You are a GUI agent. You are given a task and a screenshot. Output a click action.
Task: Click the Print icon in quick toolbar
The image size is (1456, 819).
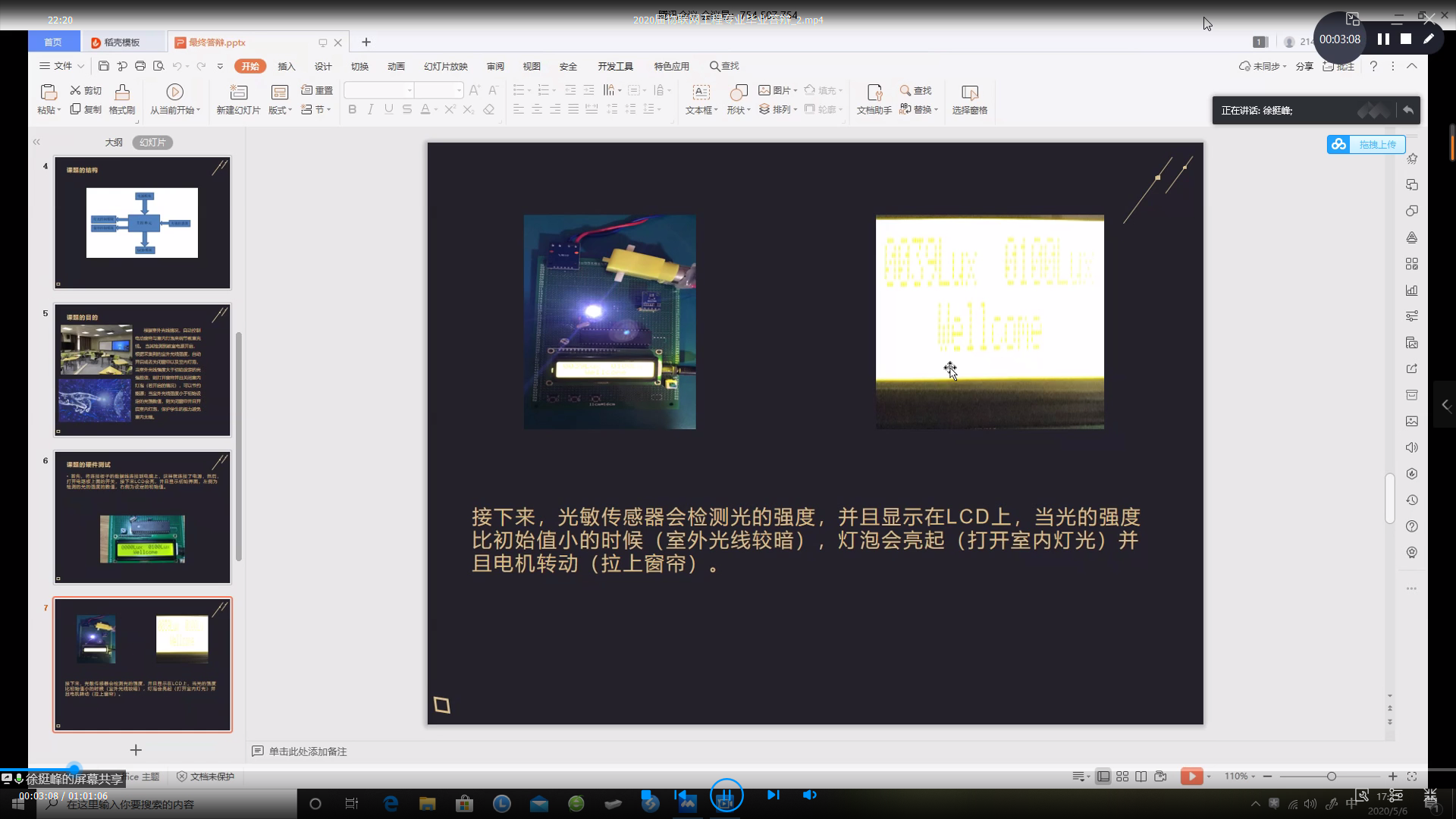140,66
